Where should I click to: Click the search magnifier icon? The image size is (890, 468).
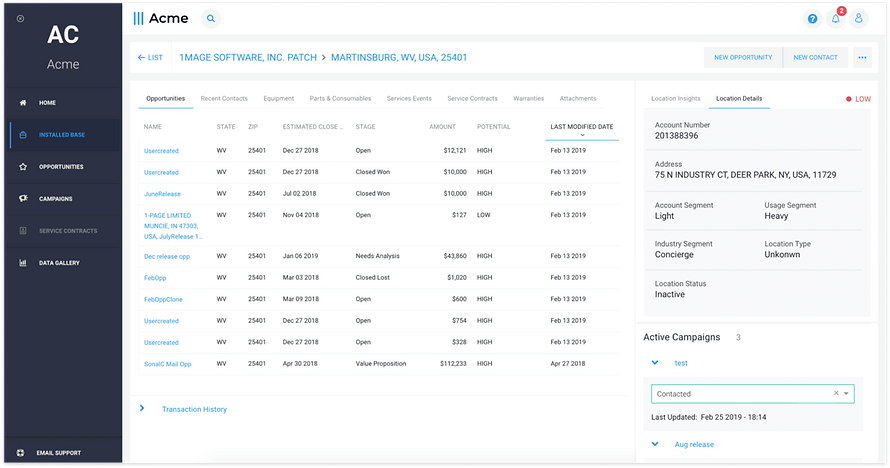tap(211, 19)
